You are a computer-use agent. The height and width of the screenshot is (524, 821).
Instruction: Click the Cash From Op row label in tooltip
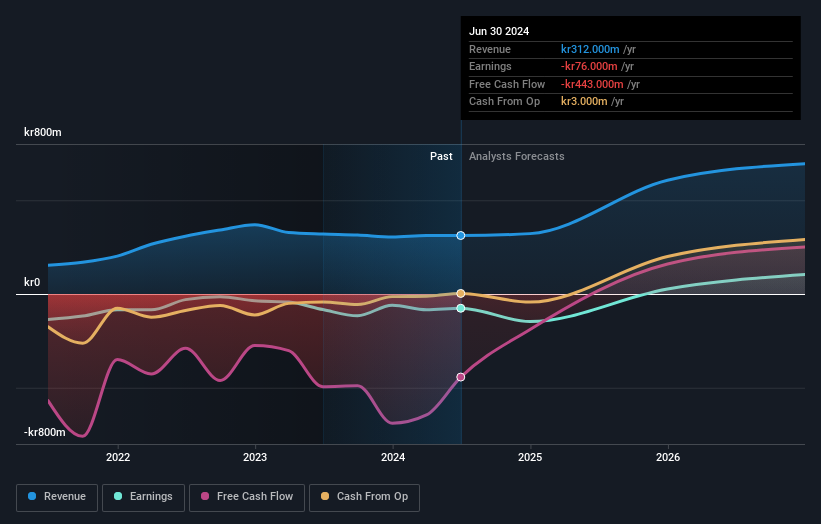(504, 102)
